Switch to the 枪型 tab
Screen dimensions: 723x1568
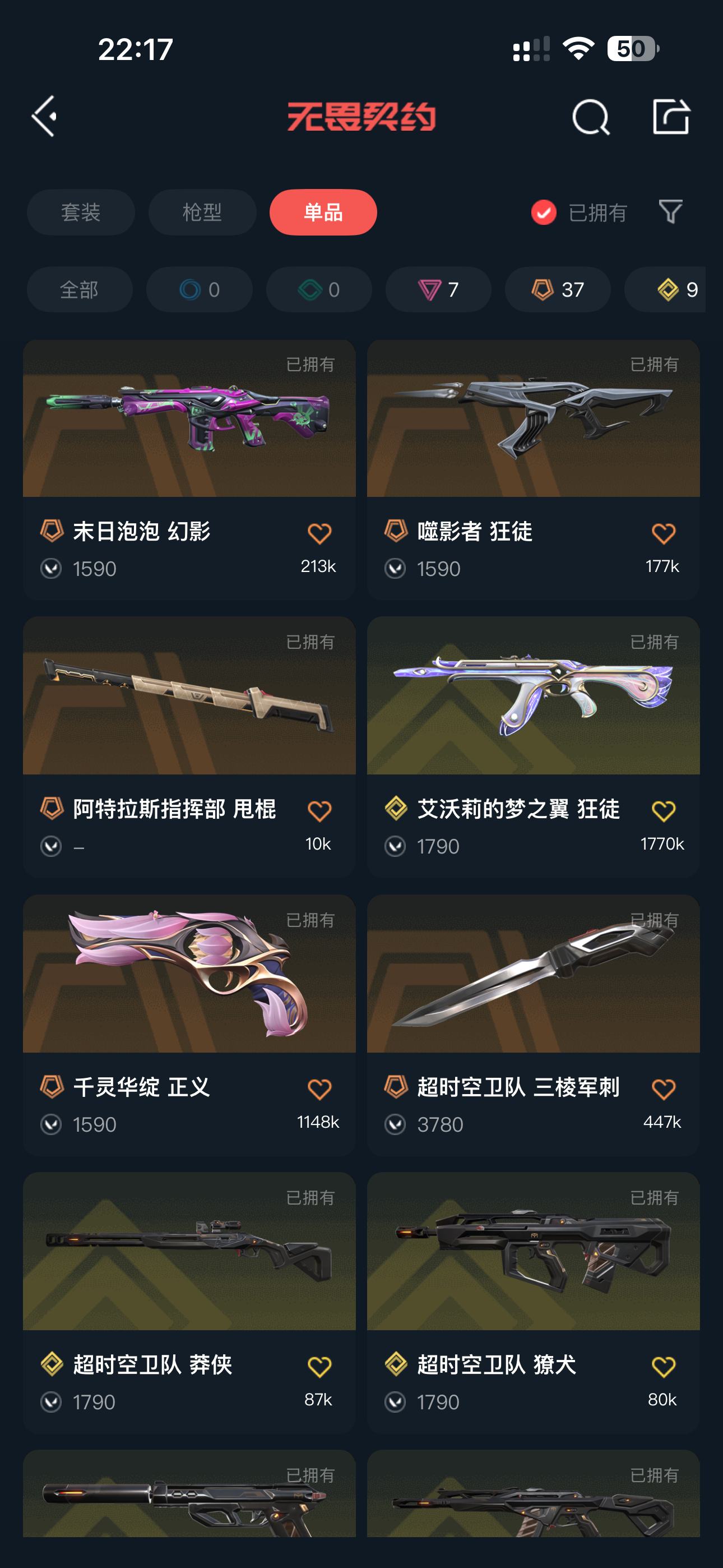[202, 213]
